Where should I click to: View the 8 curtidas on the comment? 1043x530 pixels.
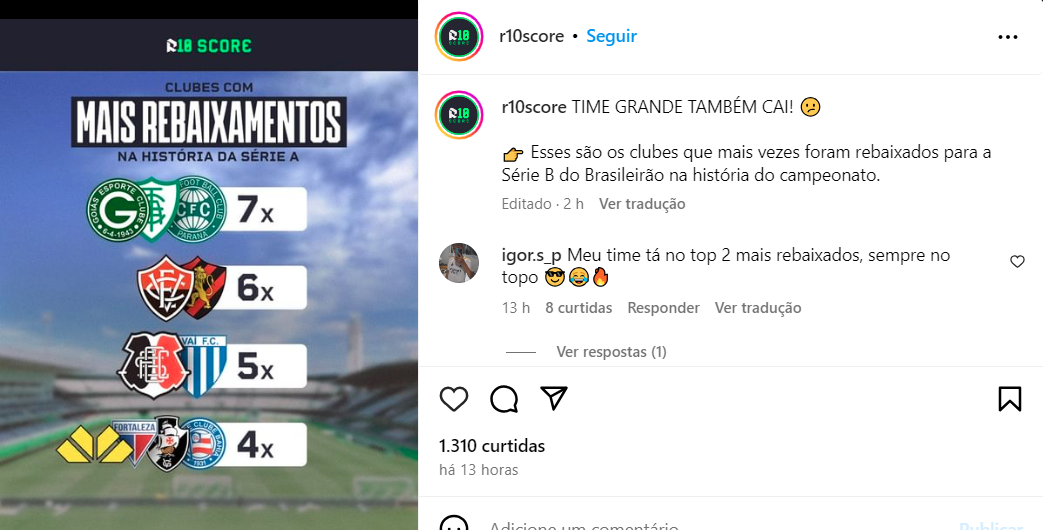579,308
